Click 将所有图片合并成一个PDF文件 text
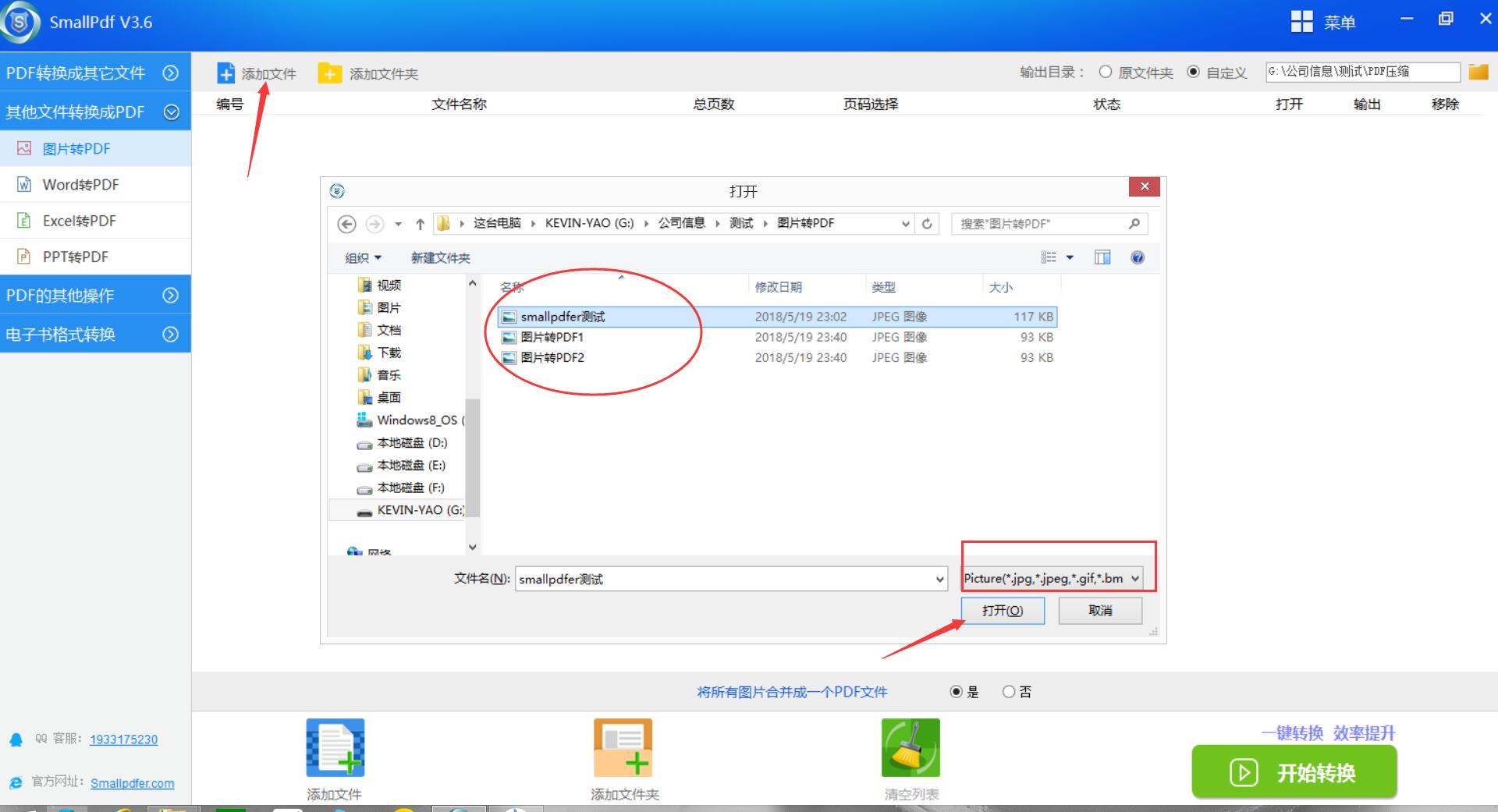1498x812 pixels. point(792,692)
